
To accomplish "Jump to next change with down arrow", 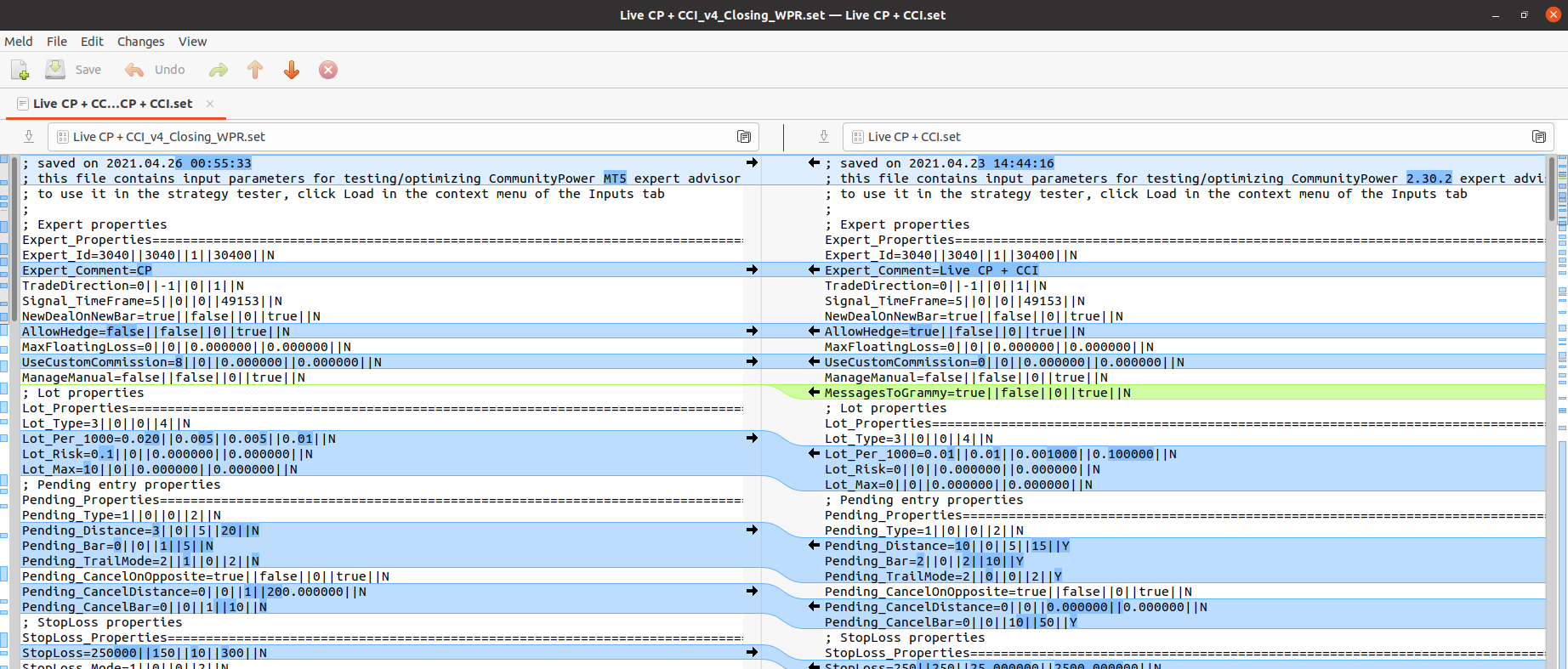I will [292, 70].
